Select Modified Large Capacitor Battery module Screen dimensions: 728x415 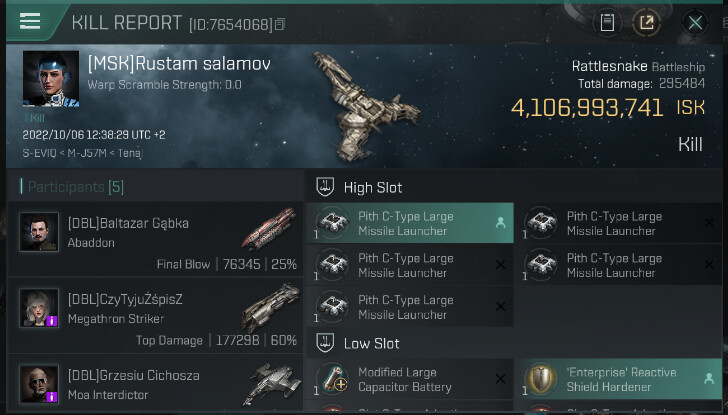pyautogui.click(x=410, y=379)
